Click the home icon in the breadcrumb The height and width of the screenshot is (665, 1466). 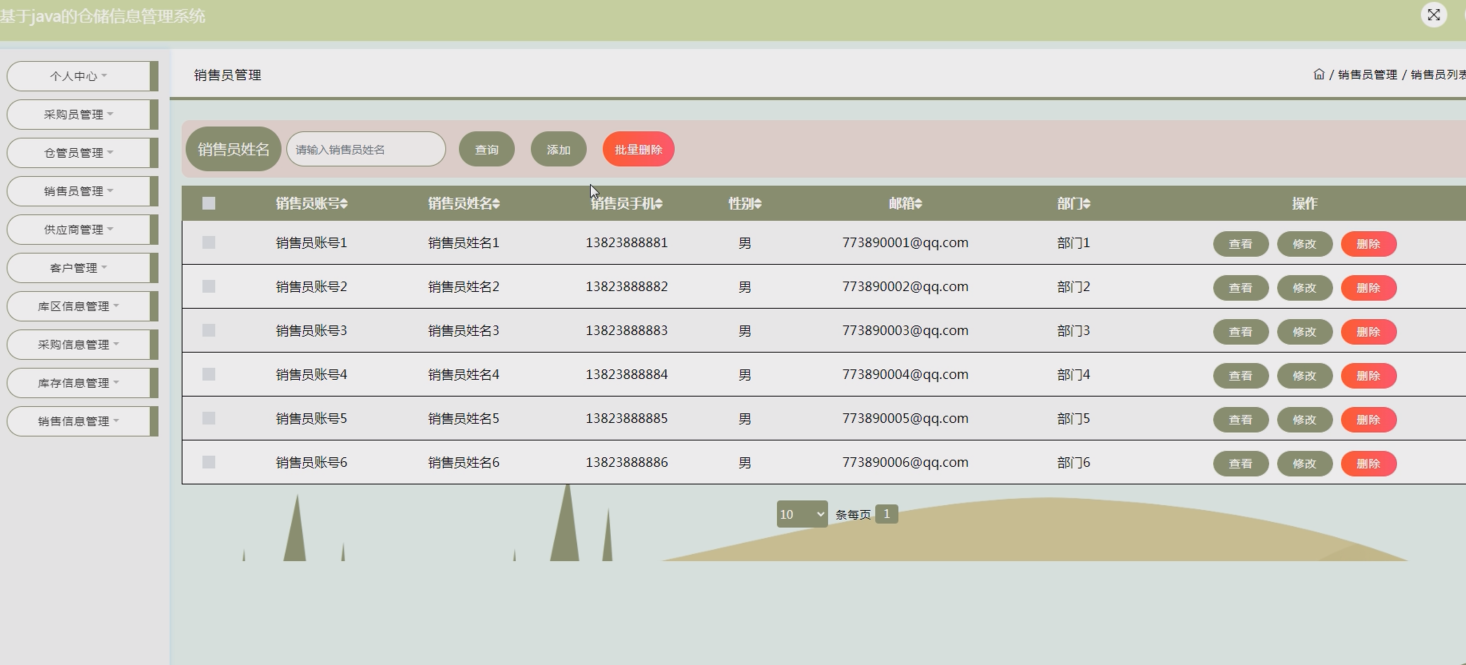(1319, 75)
